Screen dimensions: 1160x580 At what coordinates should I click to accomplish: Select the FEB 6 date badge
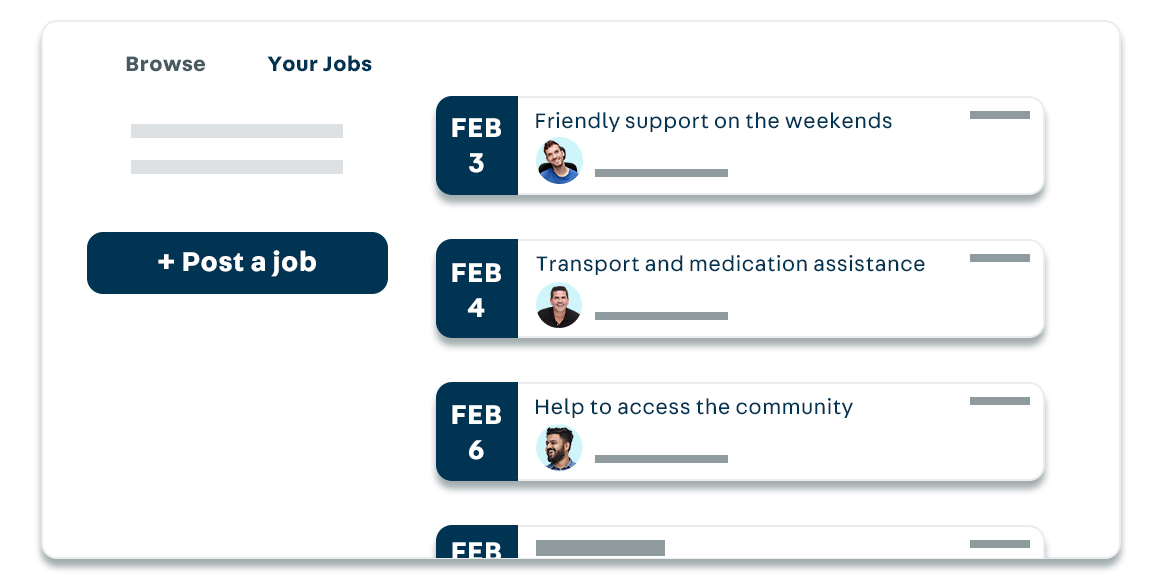tap(476, 431)
